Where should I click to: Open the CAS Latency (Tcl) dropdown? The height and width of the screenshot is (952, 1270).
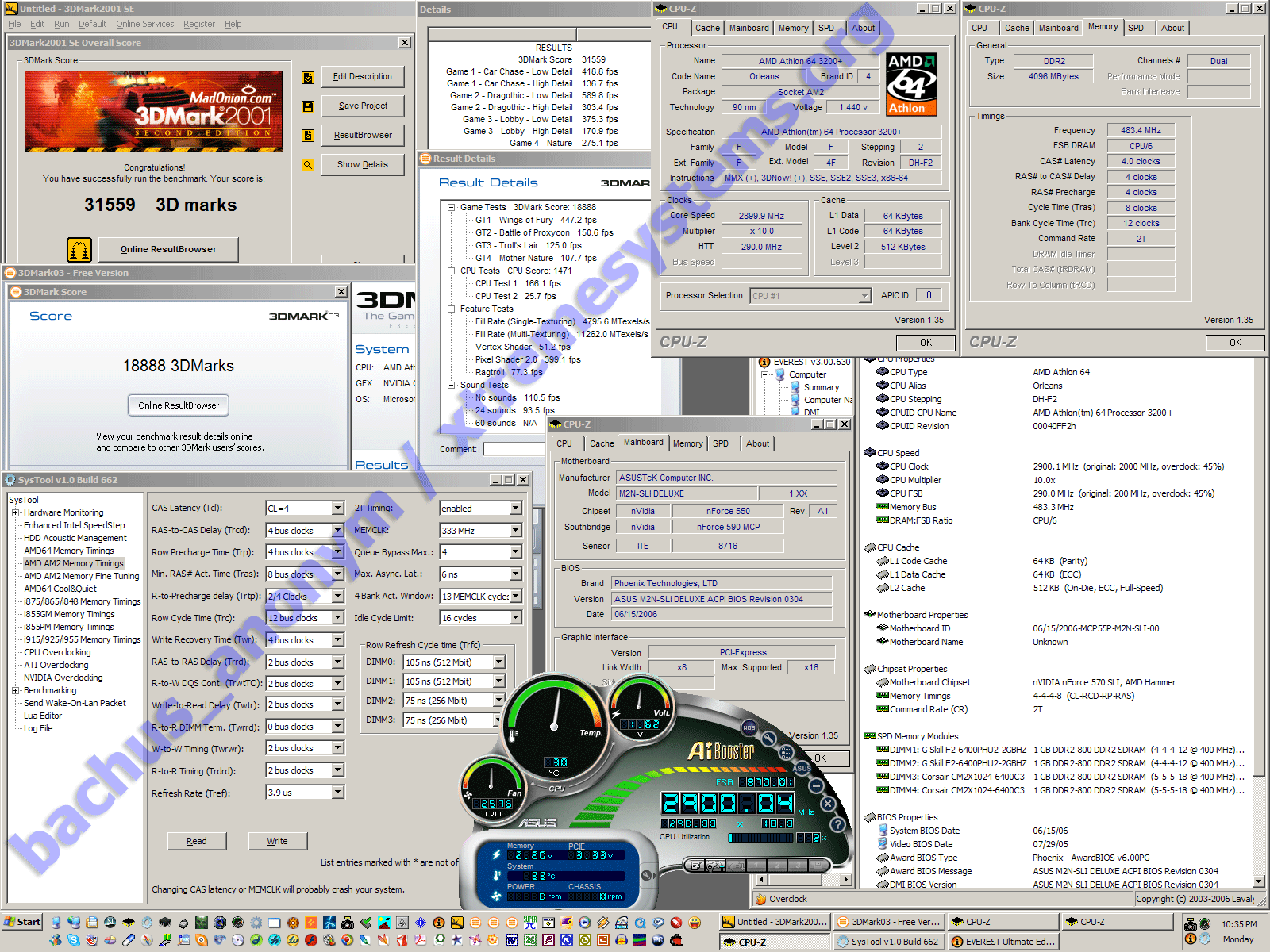[337, 509]
